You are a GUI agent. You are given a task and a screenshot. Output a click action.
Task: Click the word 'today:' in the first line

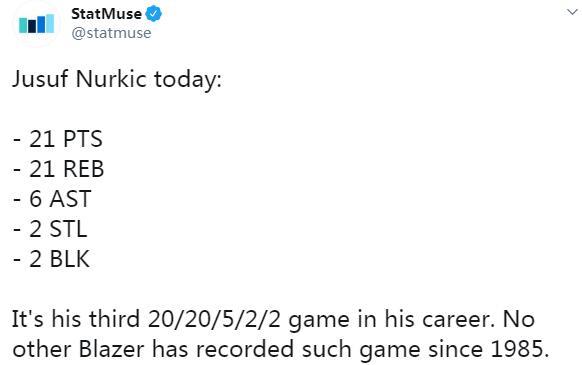click(x=188, y=79)
